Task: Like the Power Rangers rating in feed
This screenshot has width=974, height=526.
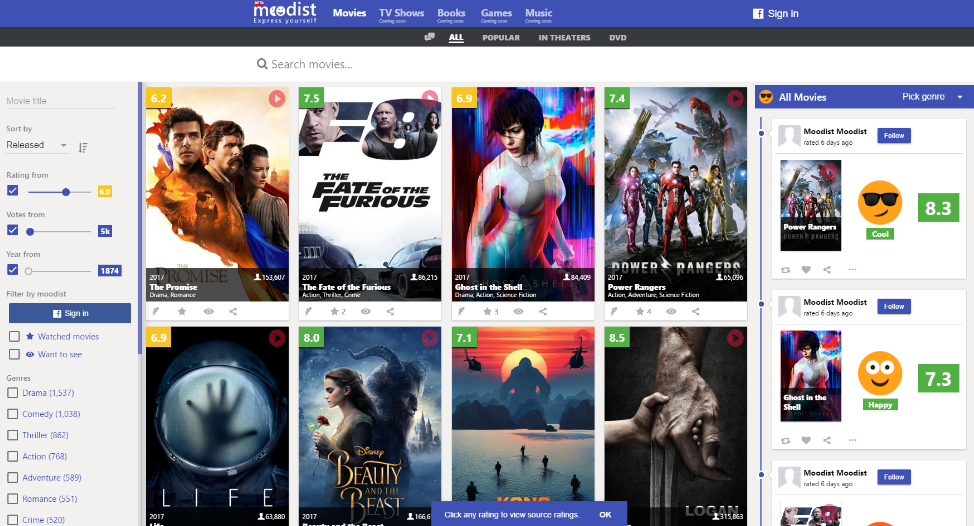Action: tap(806, 270)
